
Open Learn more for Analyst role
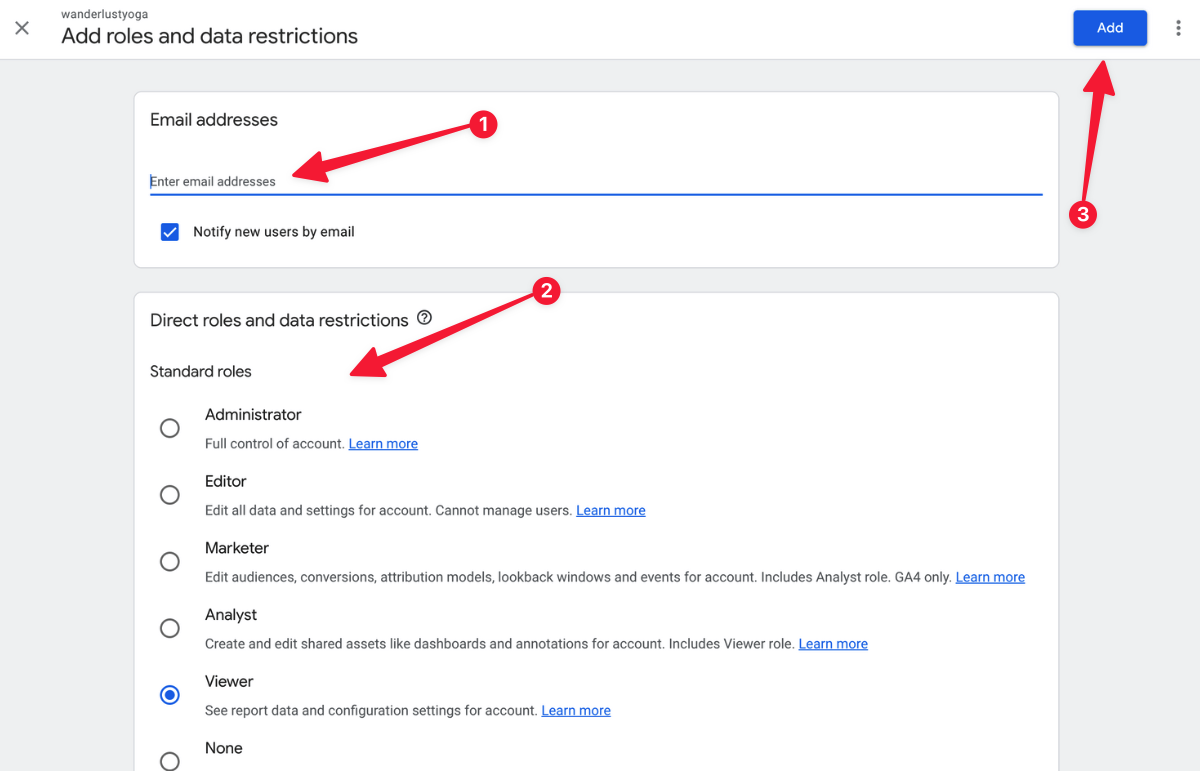[832, 643]
